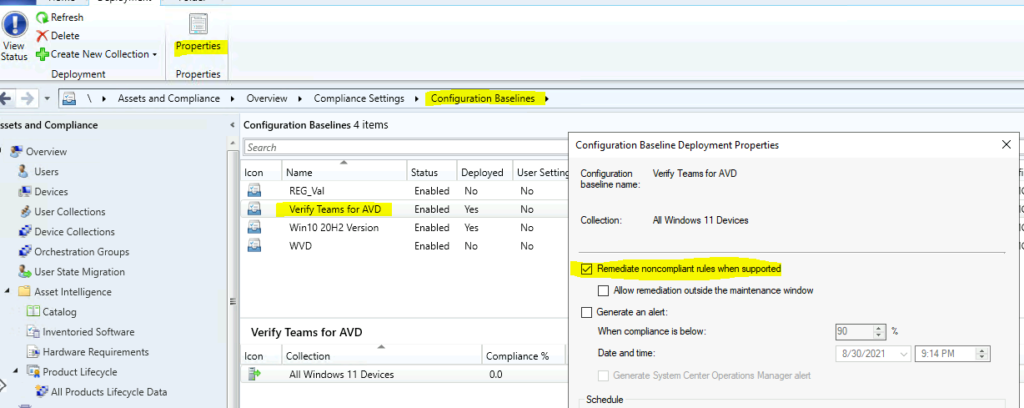Select Hardware Requirements tree item
The image size is (1024, 408).
pos(95,352)
